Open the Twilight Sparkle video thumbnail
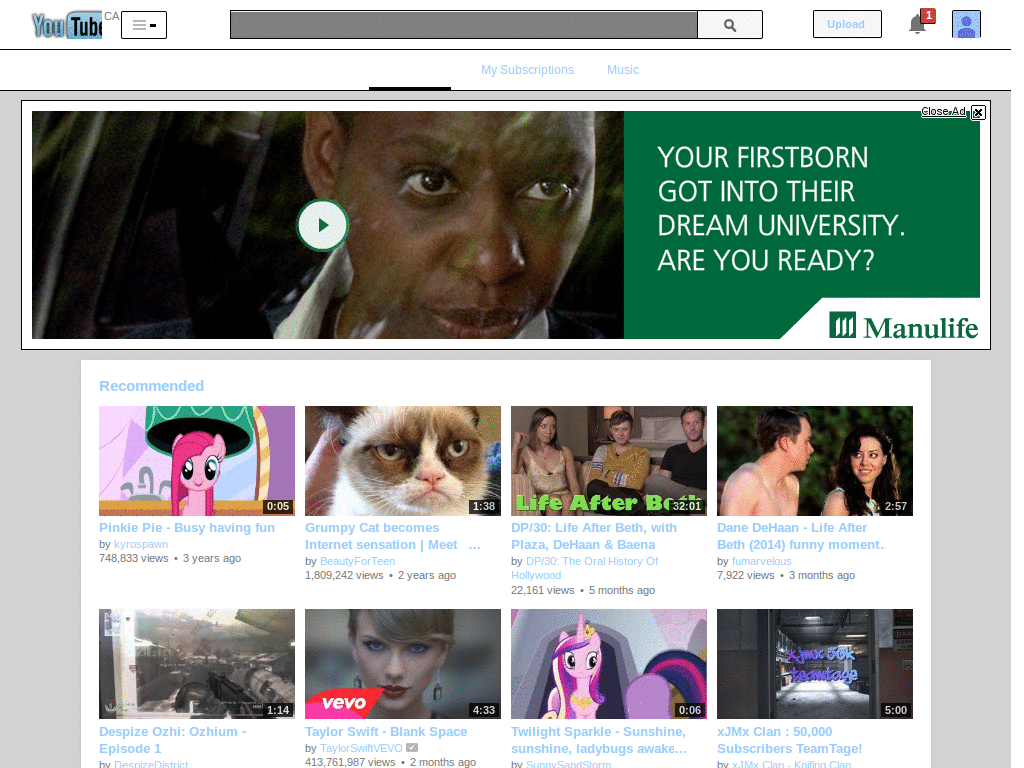The width and height of the screenshot is (1024, 768). pyautogui.click(x=609, y=664)
